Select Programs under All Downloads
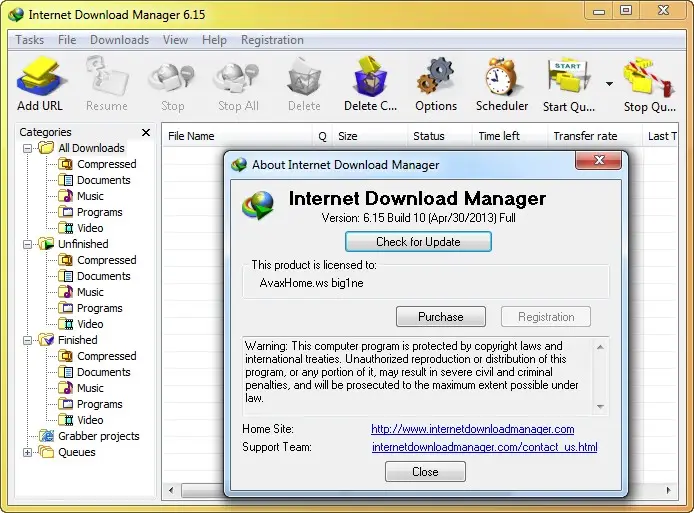694x513 pixels. click(x=100, y=212)
